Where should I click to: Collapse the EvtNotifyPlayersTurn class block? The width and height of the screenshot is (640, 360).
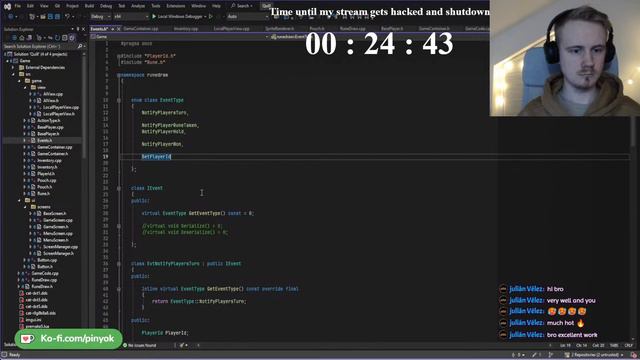(119, 264)
